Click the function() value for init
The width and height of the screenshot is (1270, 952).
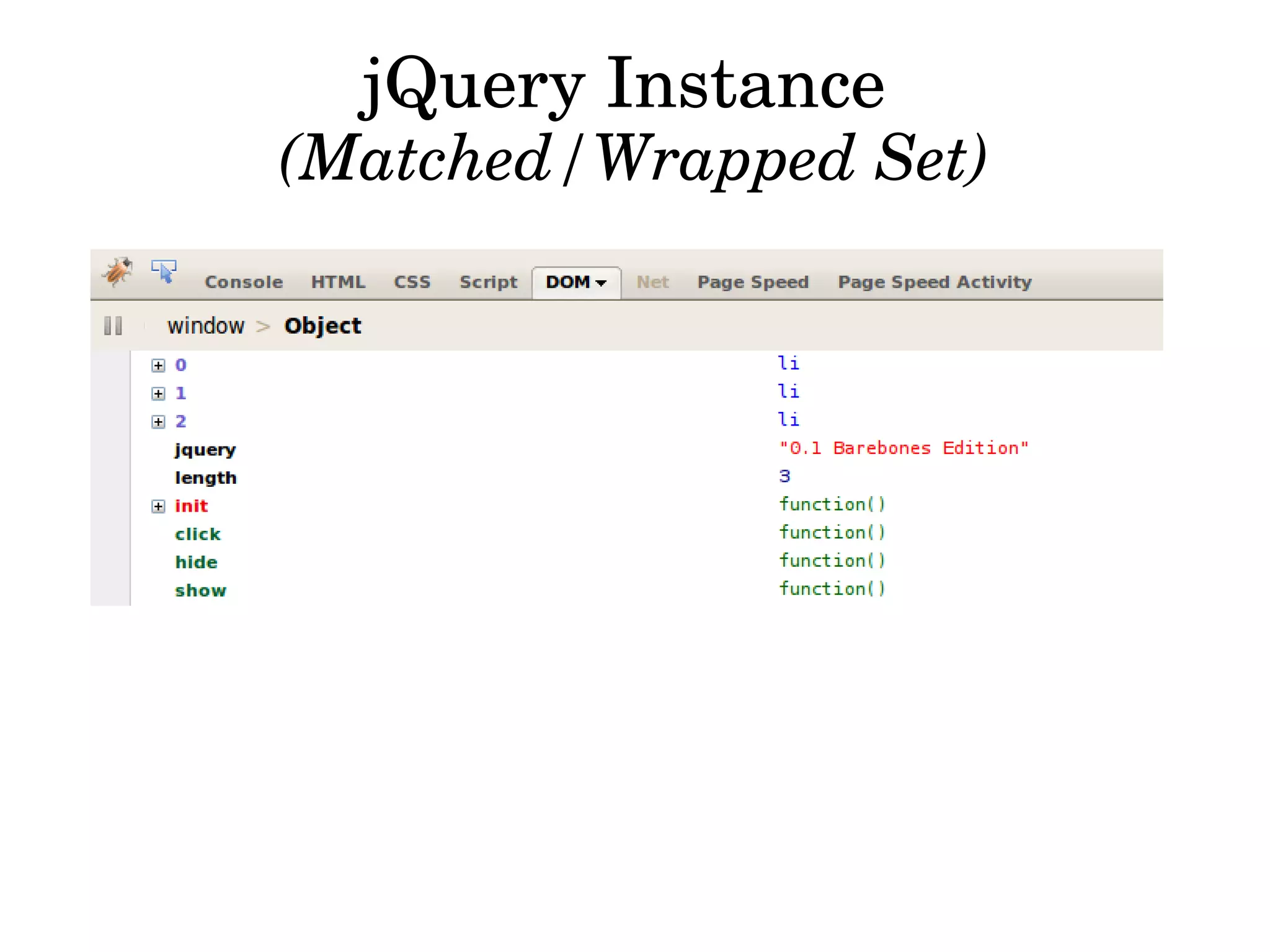tap(832, 504)
